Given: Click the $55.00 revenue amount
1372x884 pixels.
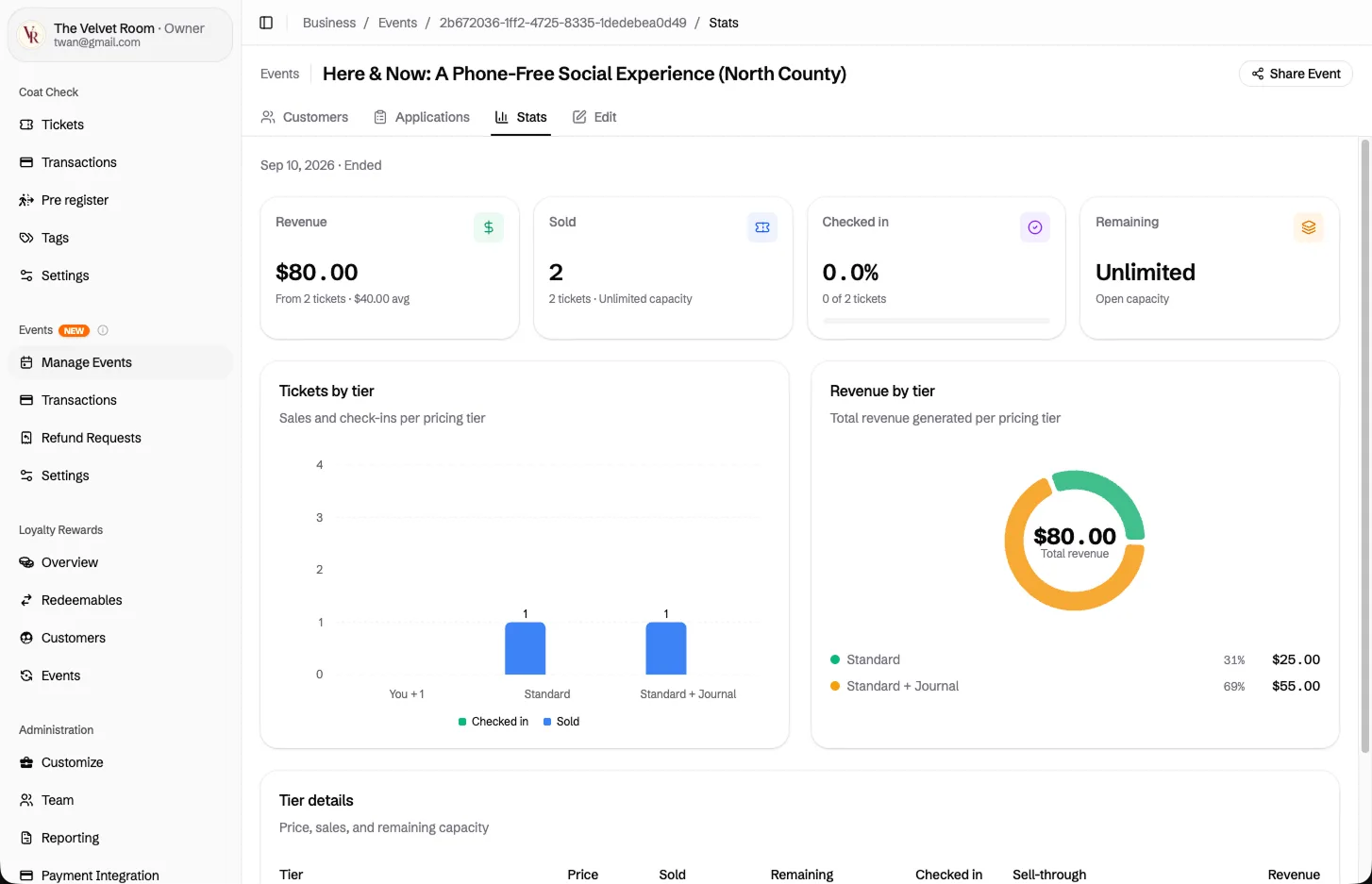Looking at the screenshot, I should click(x=1296, y=686).
